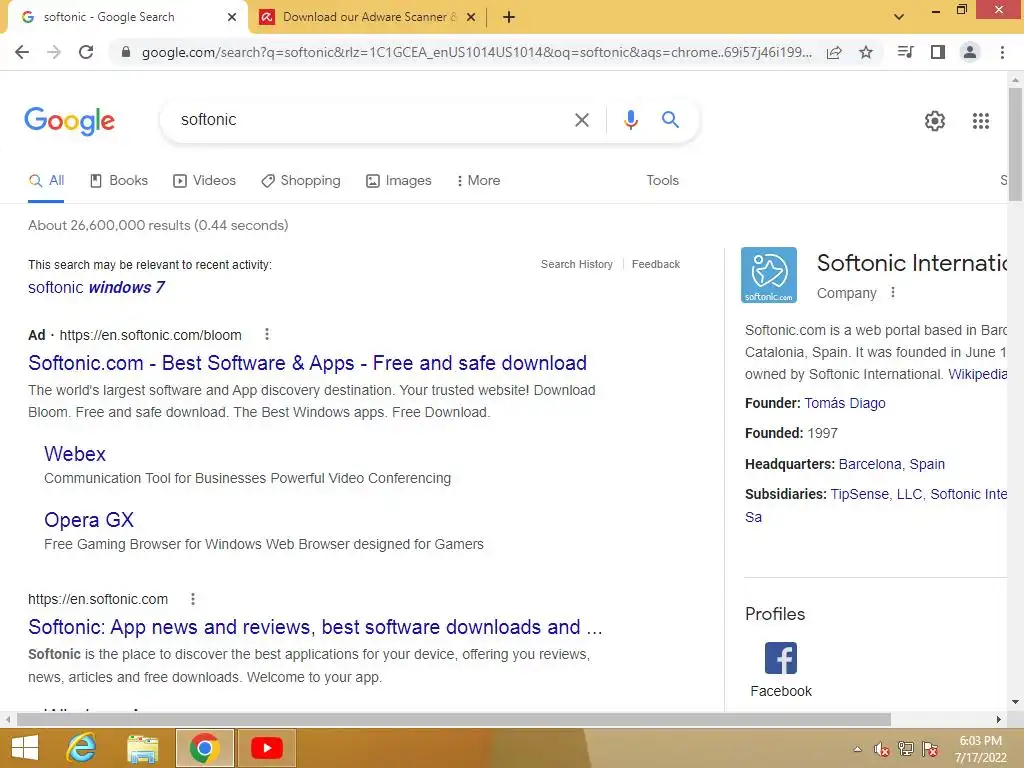The height and width of the screenshot is (768, 1024).
Task: Open more options beside Company label
Action: [893, 293]
